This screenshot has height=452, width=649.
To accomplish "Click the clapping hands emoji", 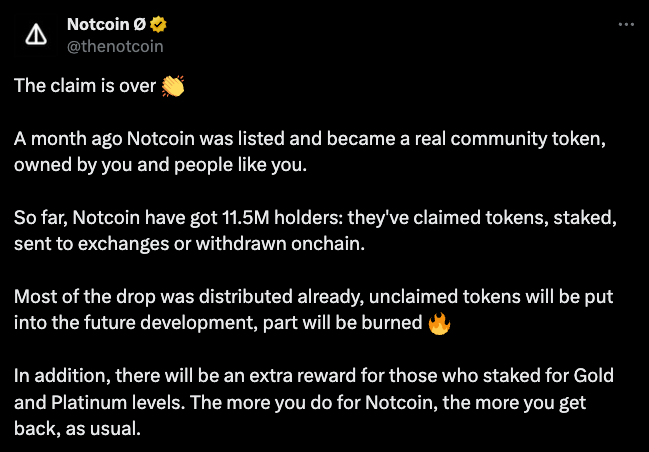I will point(173,86).
